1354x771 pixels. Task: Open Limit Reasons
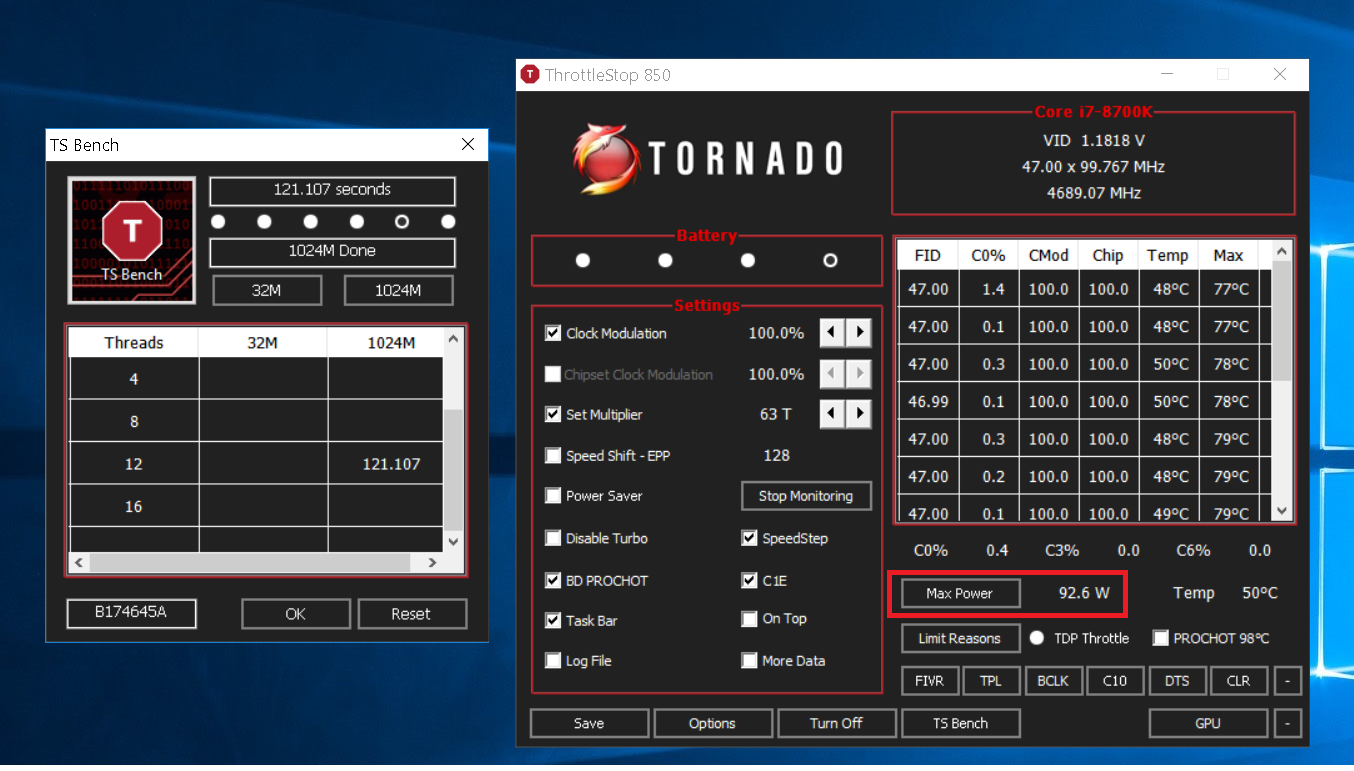(x=960, y=638)
